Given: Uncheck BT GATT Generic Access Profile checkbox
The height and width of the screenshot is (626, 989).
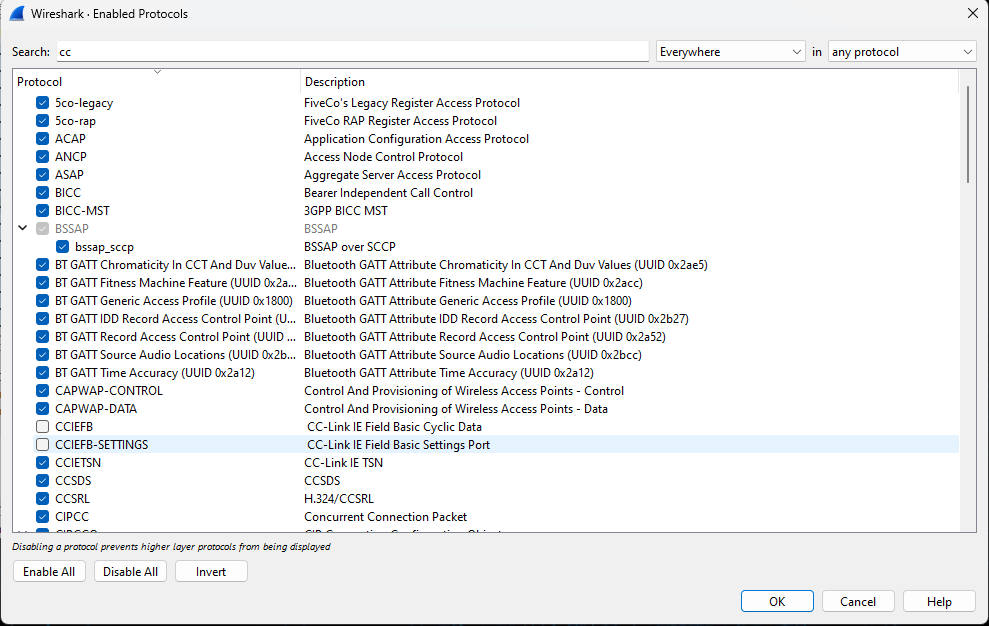Looking at the screenshot, I should [x=42, y=300].
